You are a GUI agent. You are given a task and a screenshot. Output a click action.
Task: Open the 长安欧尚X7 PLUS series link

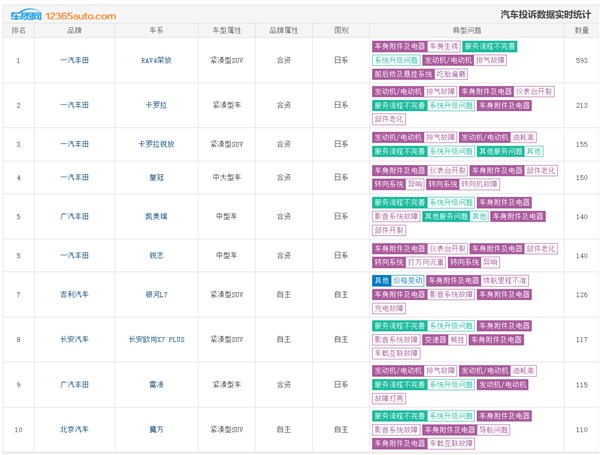(156, 340)
